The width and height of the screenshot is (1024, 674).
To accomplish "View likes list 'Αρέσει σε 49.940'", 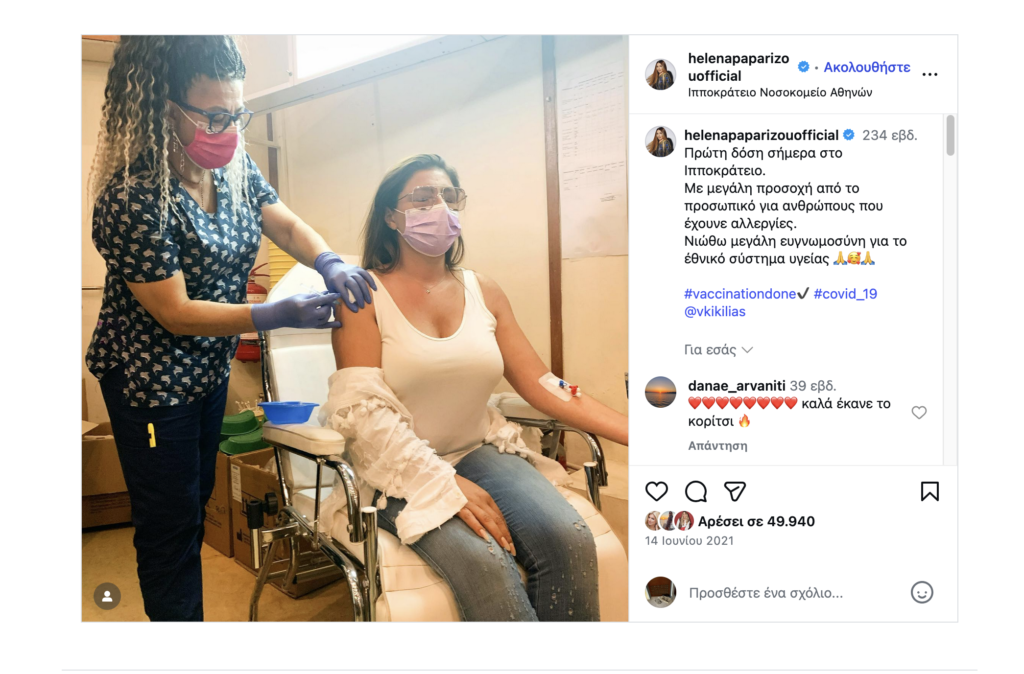I will (x=756, y=521).
